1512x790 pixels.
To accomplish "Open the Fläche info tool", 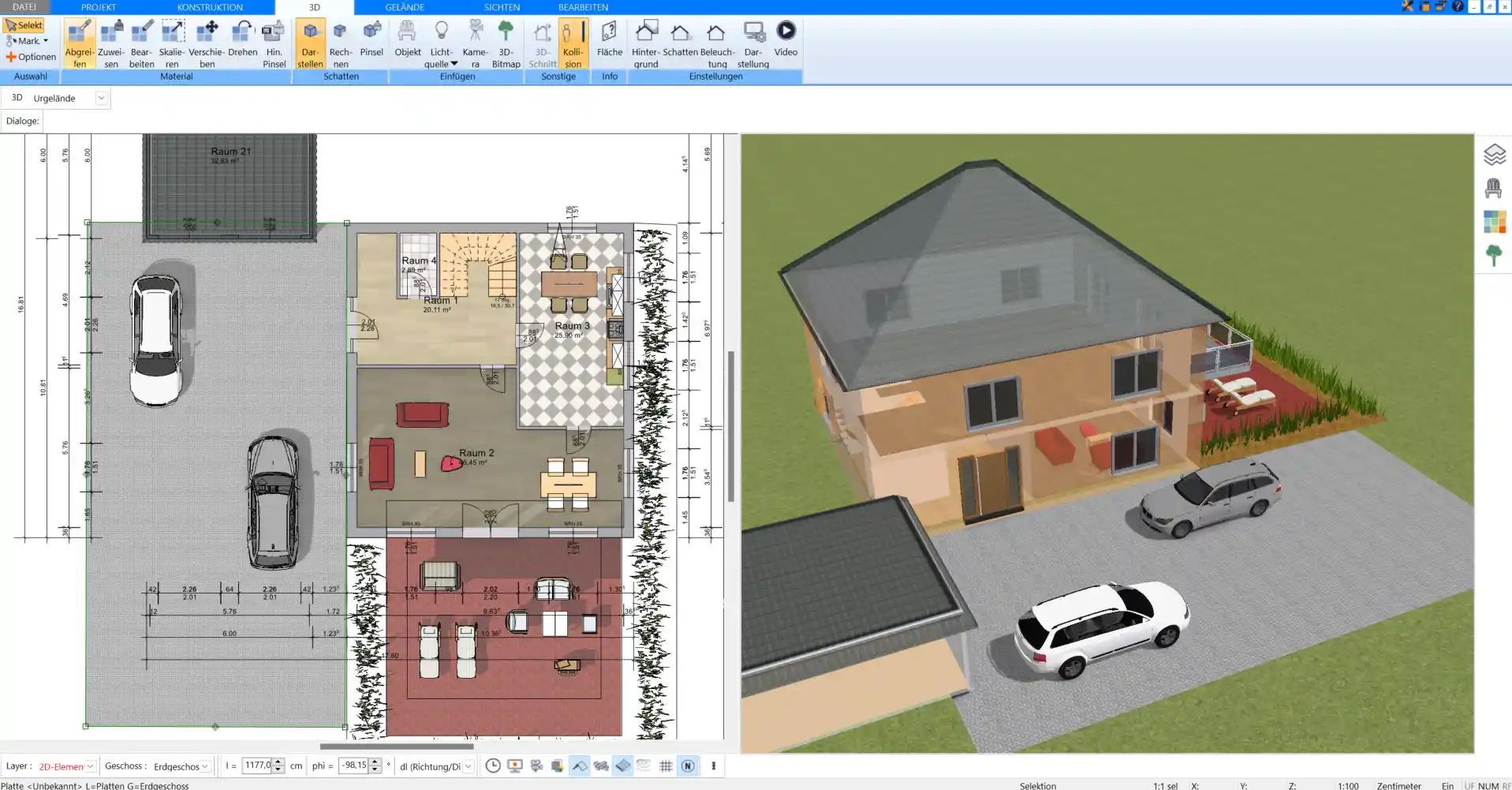I will click(x=609, y=38).
